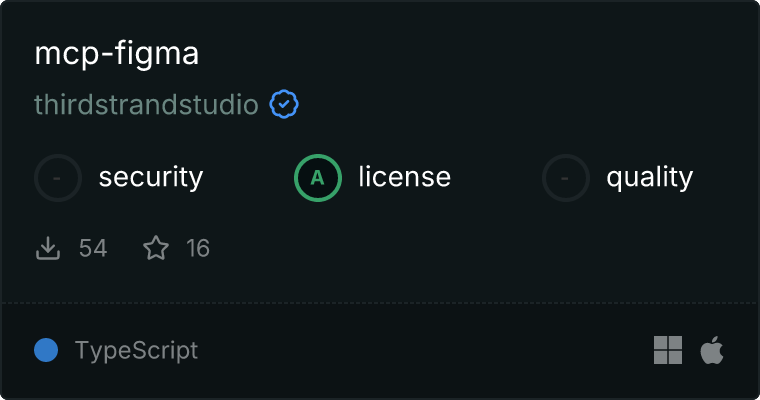Click the 54 downloads count

93,248
